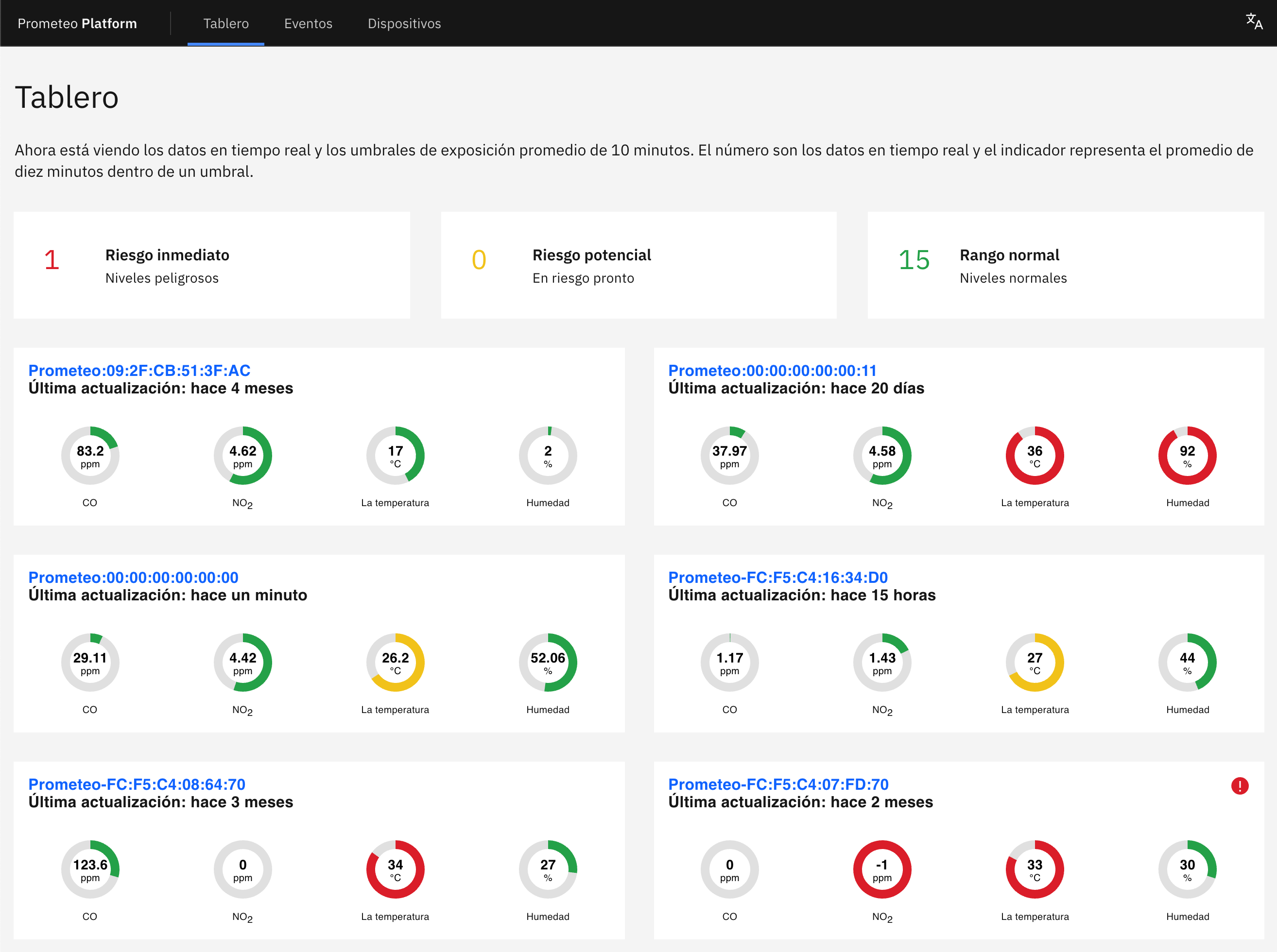Click the 4.62 ppm NO2 gauge

click(x=242, y=455)
